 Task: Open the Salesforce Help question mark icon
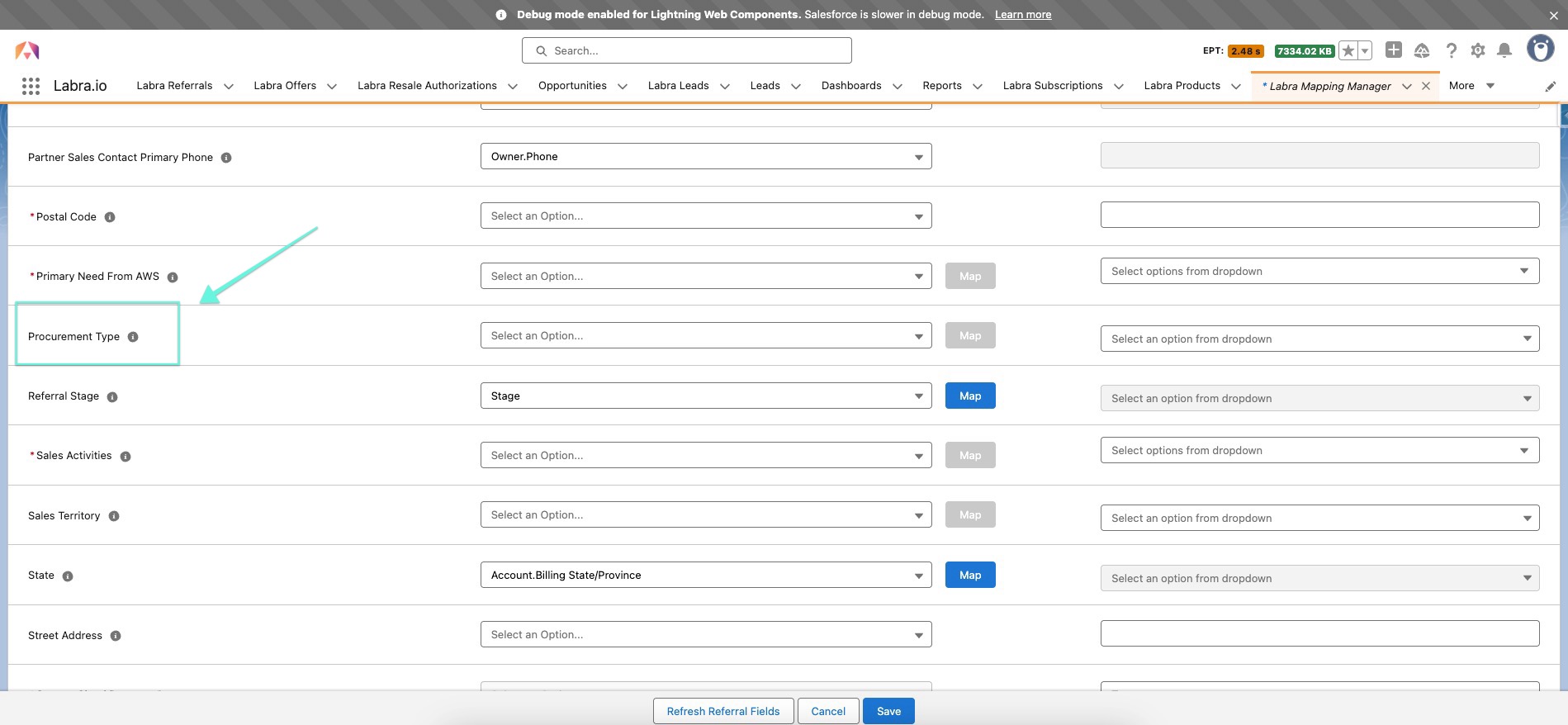1451,50
